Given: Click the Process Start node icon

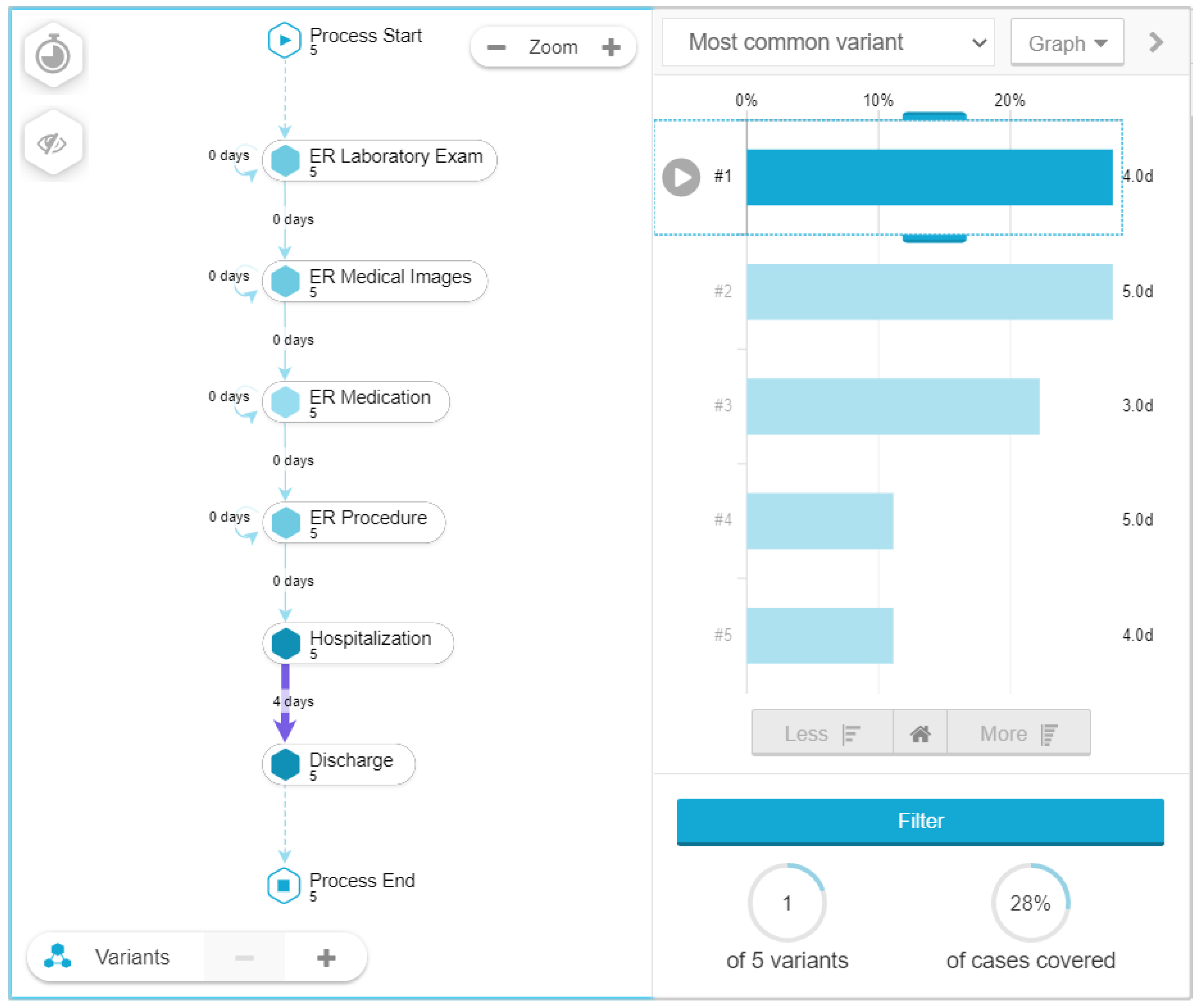Looking at the screenshot, I should (284, 39).
